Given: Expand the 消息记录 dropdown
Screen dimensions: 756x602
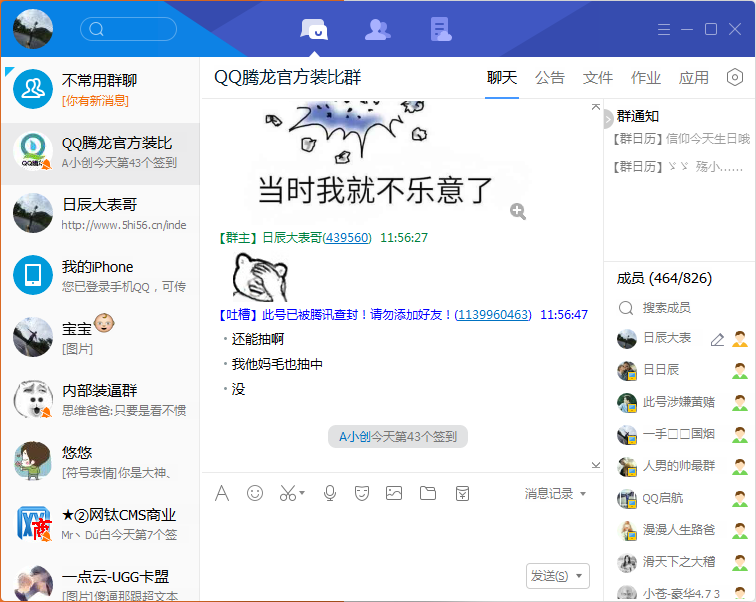Looking at the screenshot, I should click(x=583, y=494).
